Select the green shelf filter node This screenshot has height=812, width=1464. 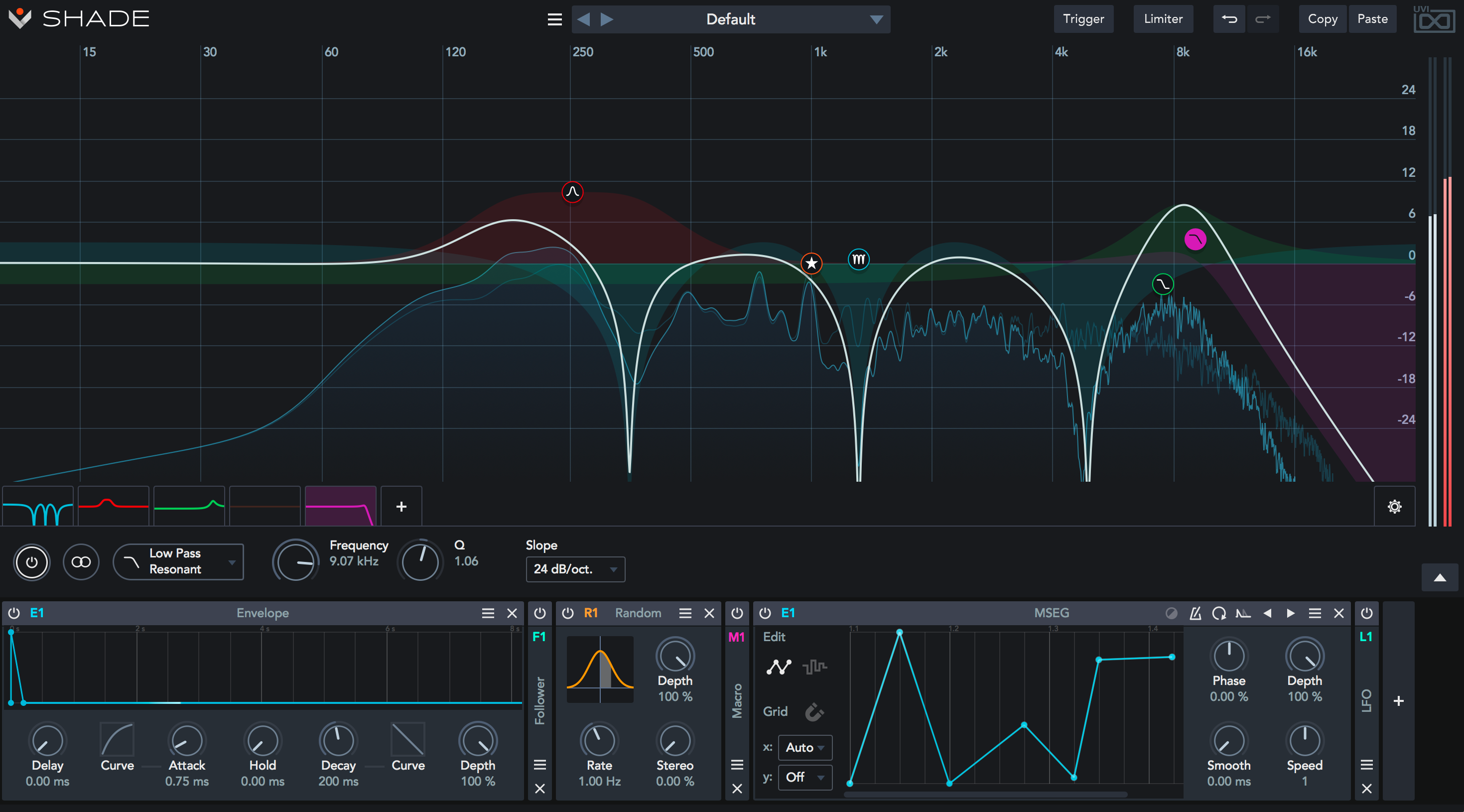(x=1163, y=284)
